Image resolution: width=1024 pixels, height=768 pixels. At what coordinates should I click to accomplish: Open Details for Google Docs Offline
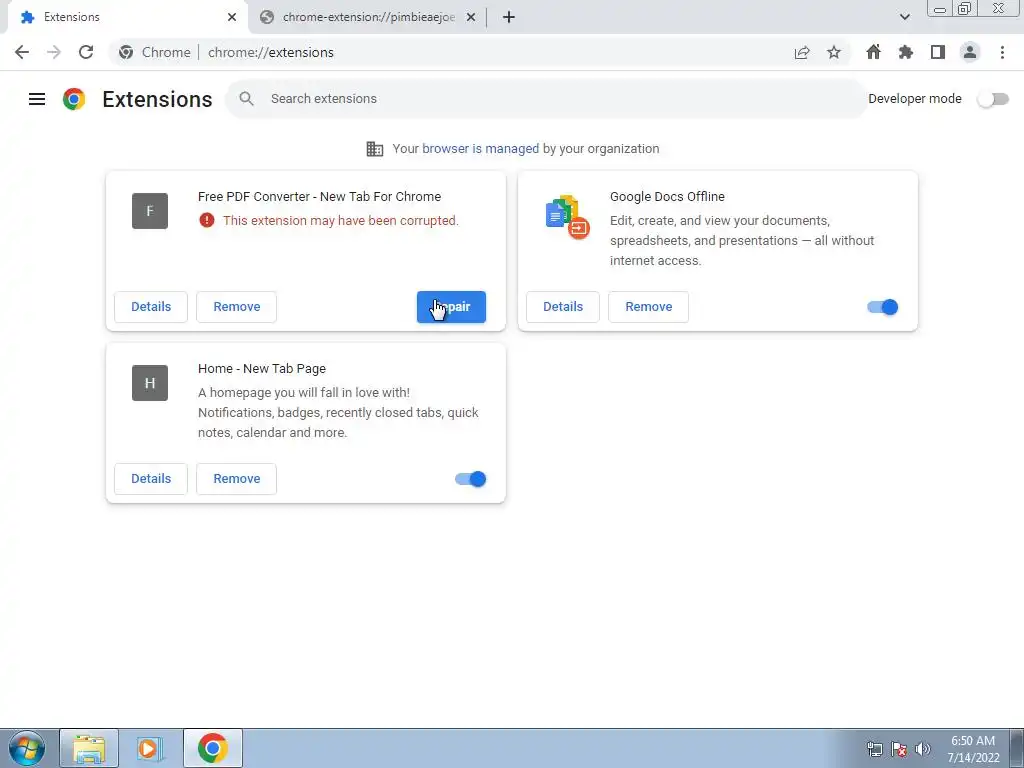(563, 307)
